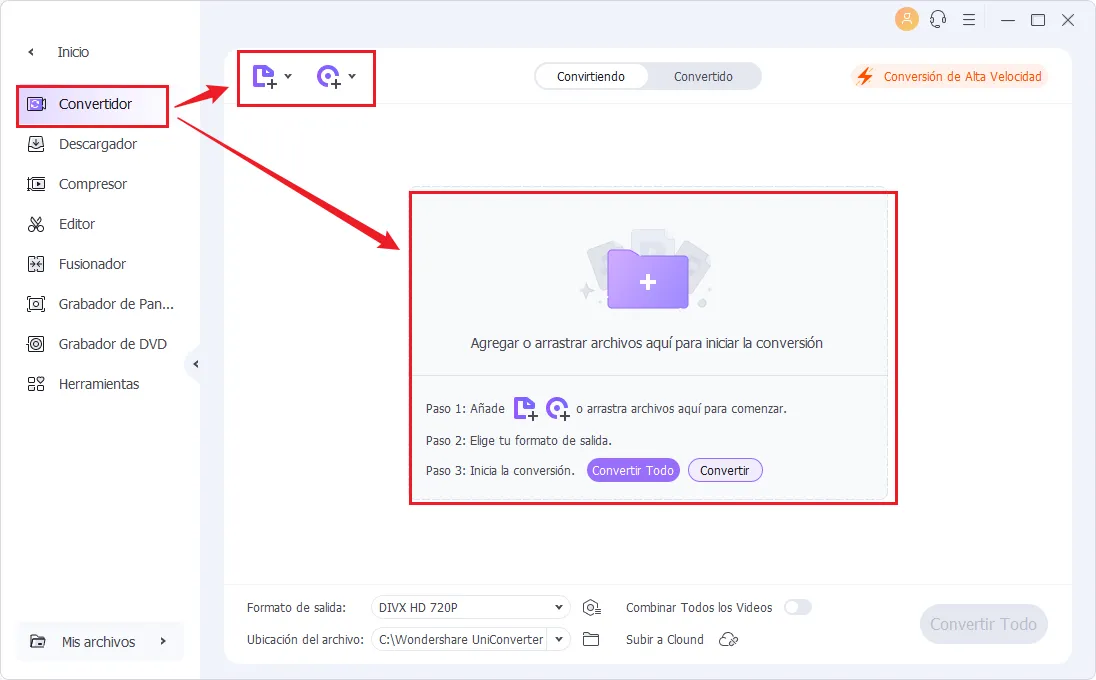The height and width of the screenshot is (680, 1096).
Task: Collapse the sidebar using the arrow handle
Action: [x=195, y=365]
